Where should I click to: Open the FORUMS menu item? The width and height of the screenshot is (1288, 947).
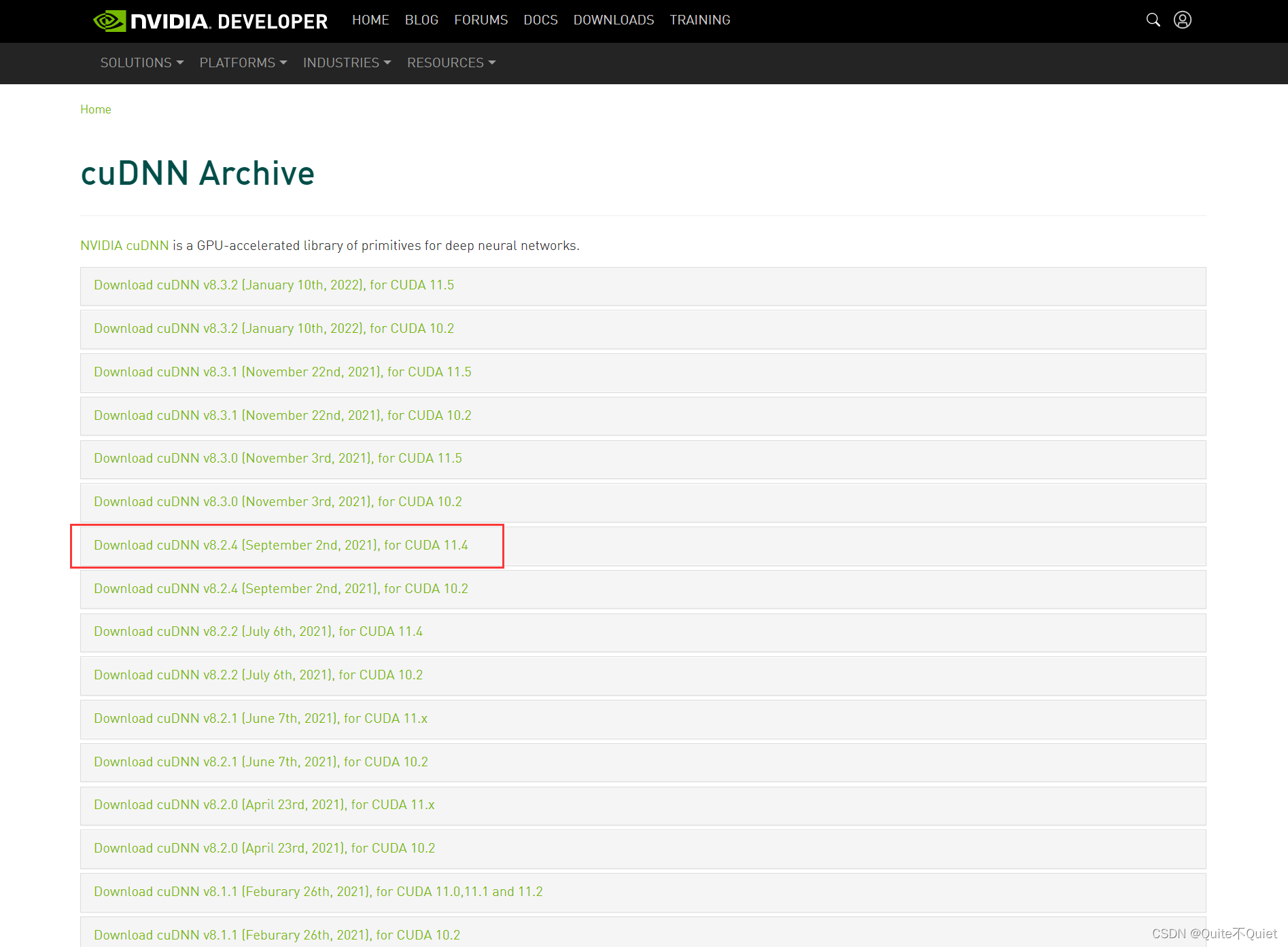point(481,20)
